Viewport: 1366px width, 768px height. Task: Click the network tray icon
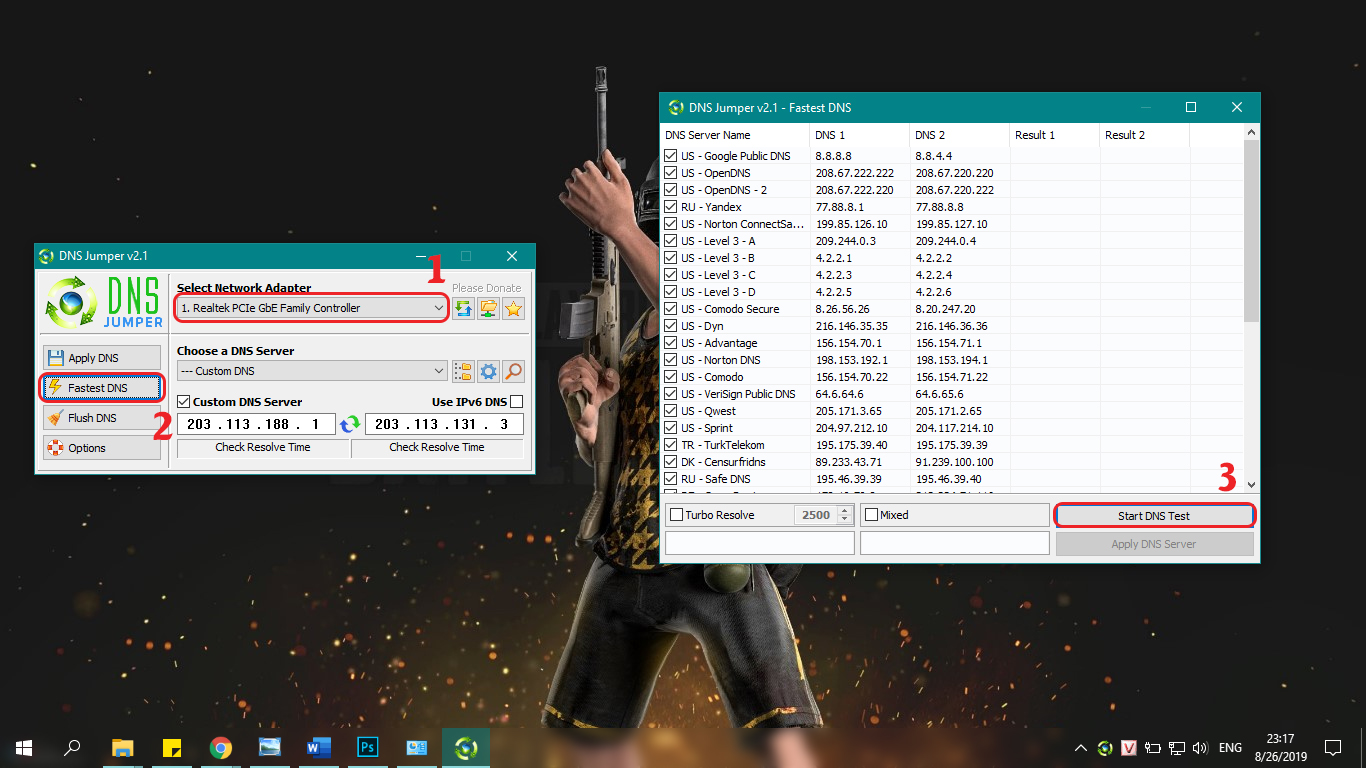(x=1177, y=747)
